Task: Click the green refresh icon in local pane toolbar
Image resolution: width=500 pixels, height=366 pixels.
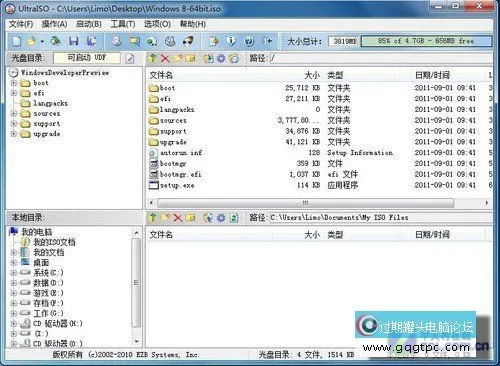Action: pos(234,218)
